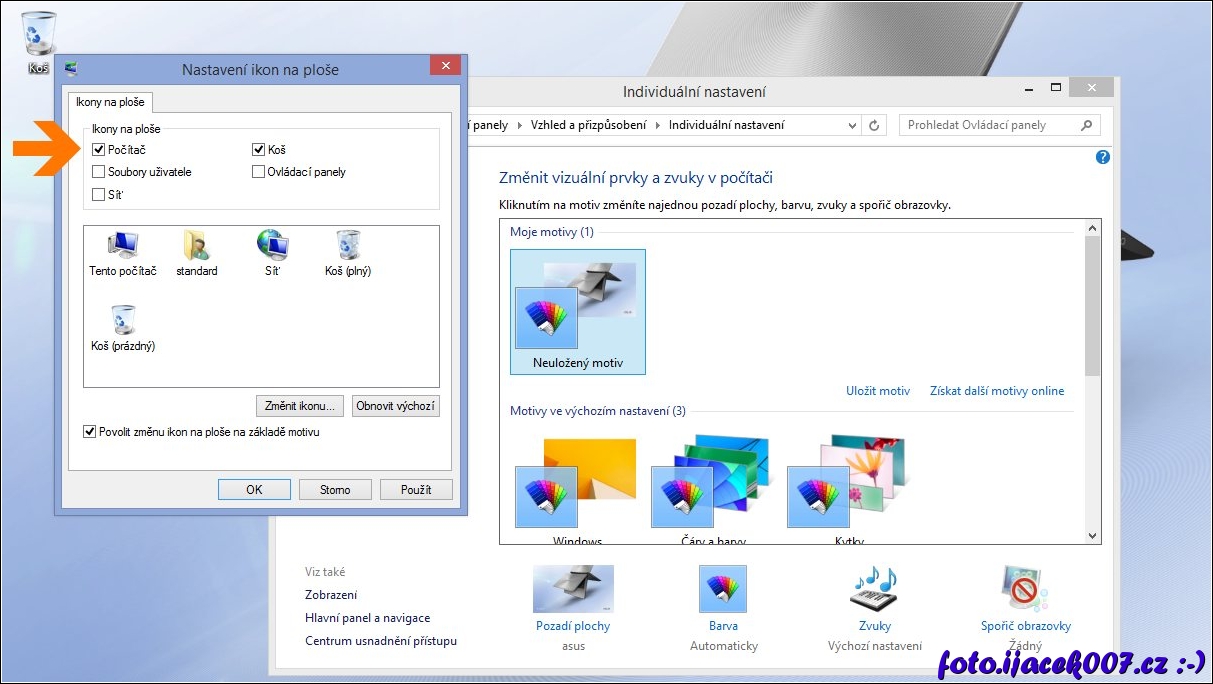
Task: Click Vzhled a přizpůsobení breadcrumb item
Action: (589, 125)
